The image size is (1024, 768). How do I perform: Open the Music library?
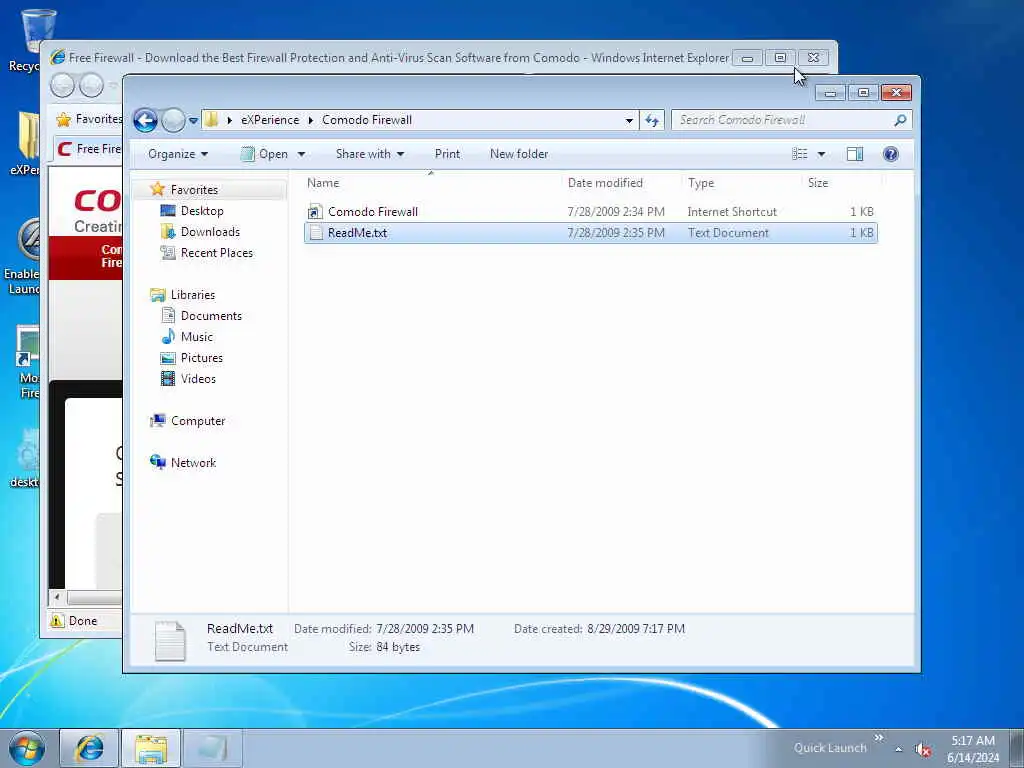pyautogui.click(x=197, y=337)
